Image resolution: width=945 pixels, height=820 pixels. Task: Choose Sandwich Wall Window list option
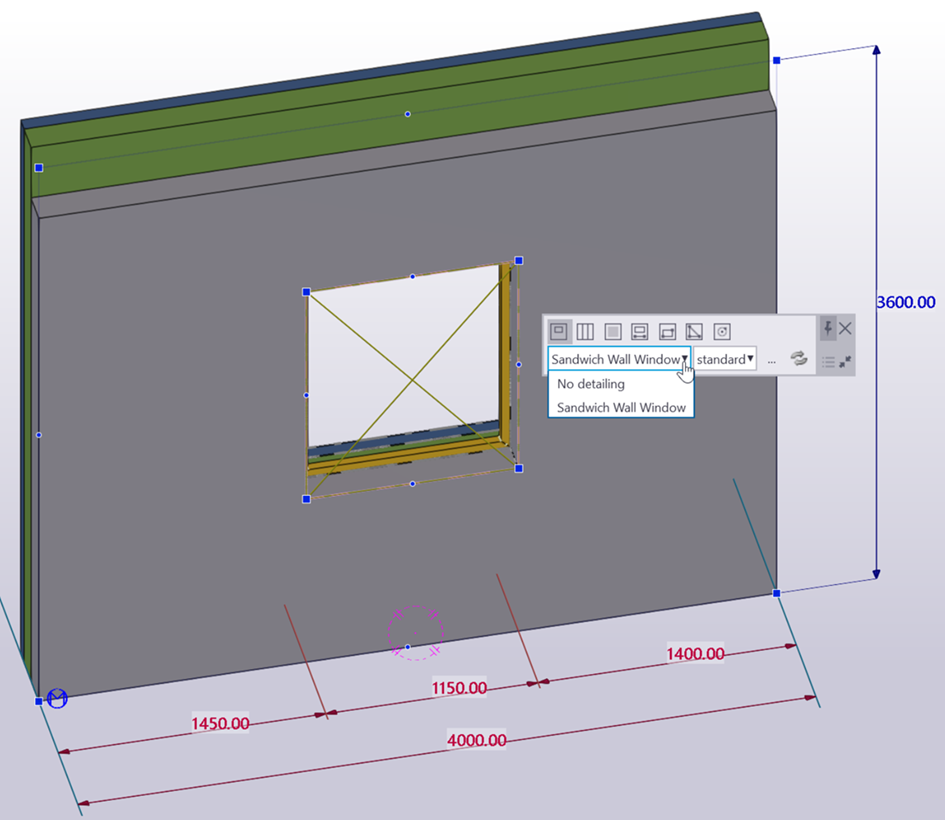coord(621,407)
